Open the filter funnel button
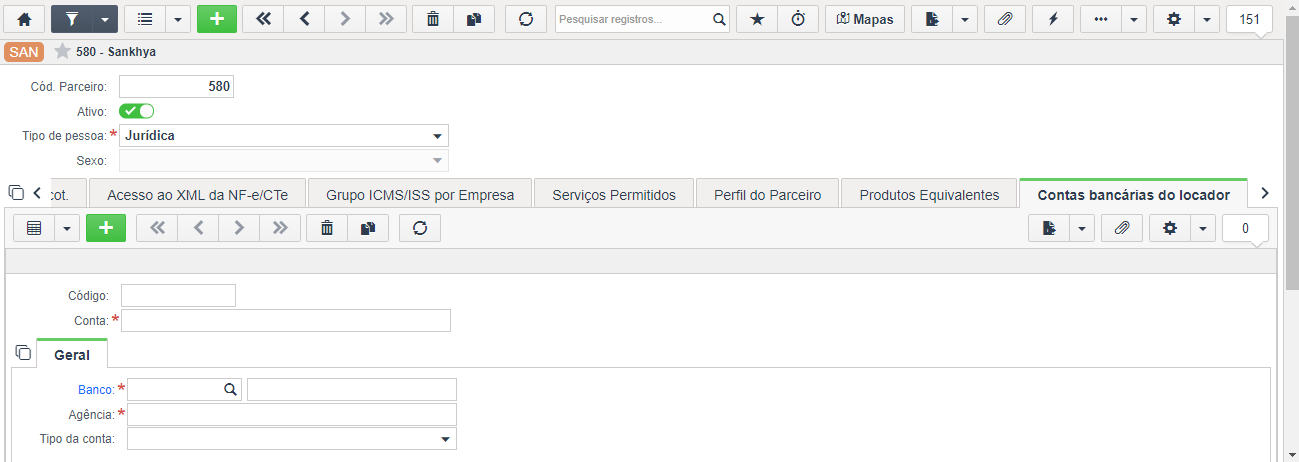 point(71,19)
